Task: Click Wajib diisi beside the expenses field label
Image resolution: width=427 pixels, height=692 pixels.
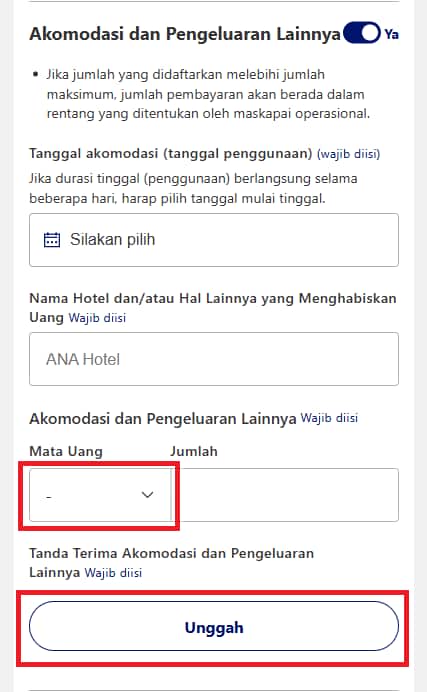Action: 329,418
